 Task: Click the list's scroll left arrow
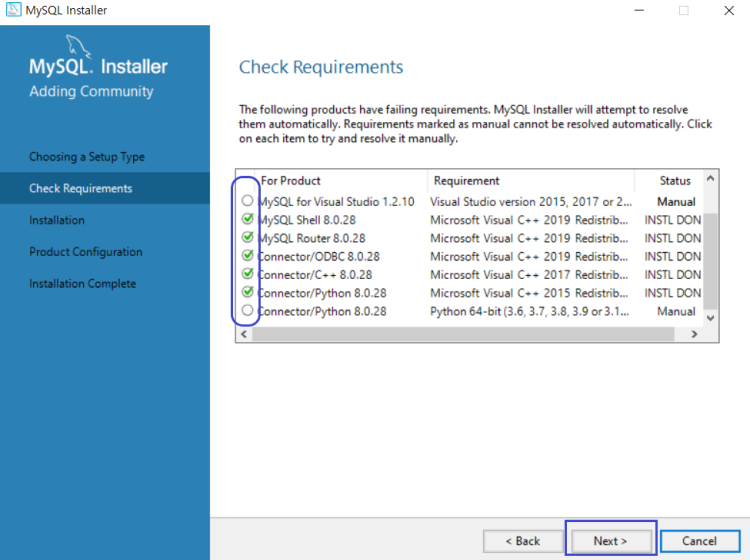[244, 334]
